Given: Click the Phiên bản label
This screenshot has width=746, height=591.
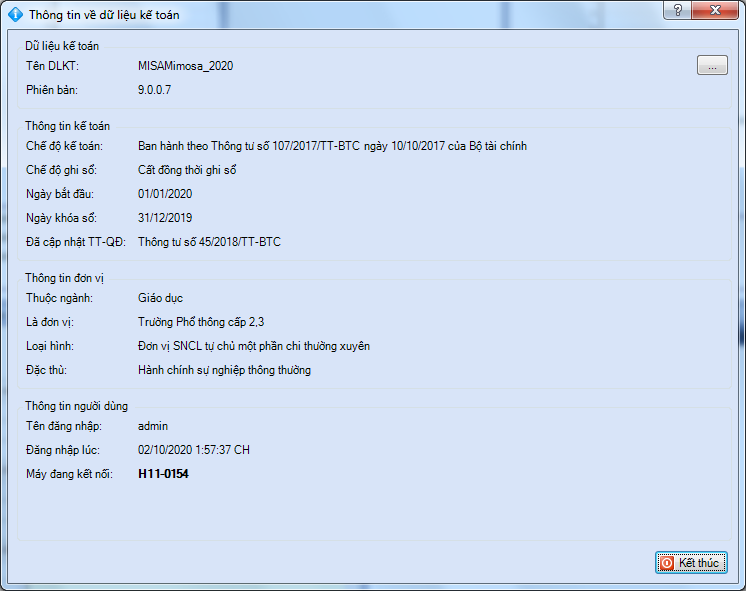Looking at the screenshot, I should coord(52,90).
